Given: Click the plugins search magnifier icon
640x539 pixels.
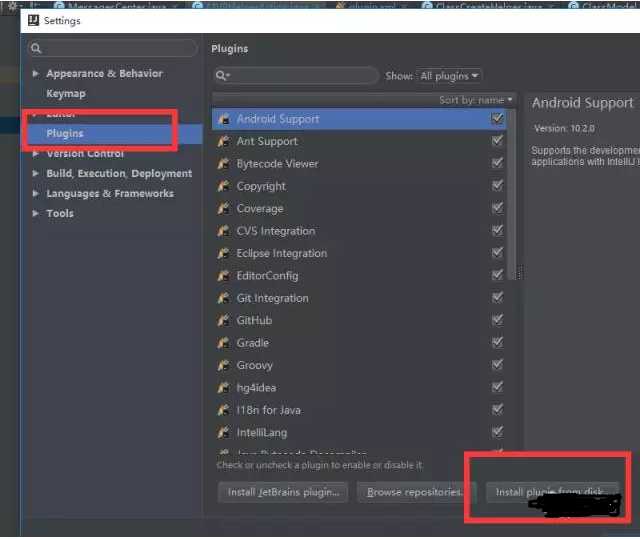Looking at the screenshot, I should pyautogui.click(x=222, y=75).
